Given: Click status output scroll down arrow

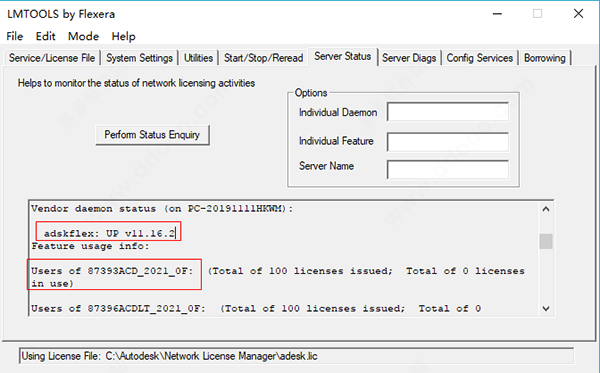Looking at the screenshot, I should (x=546, y=308).
